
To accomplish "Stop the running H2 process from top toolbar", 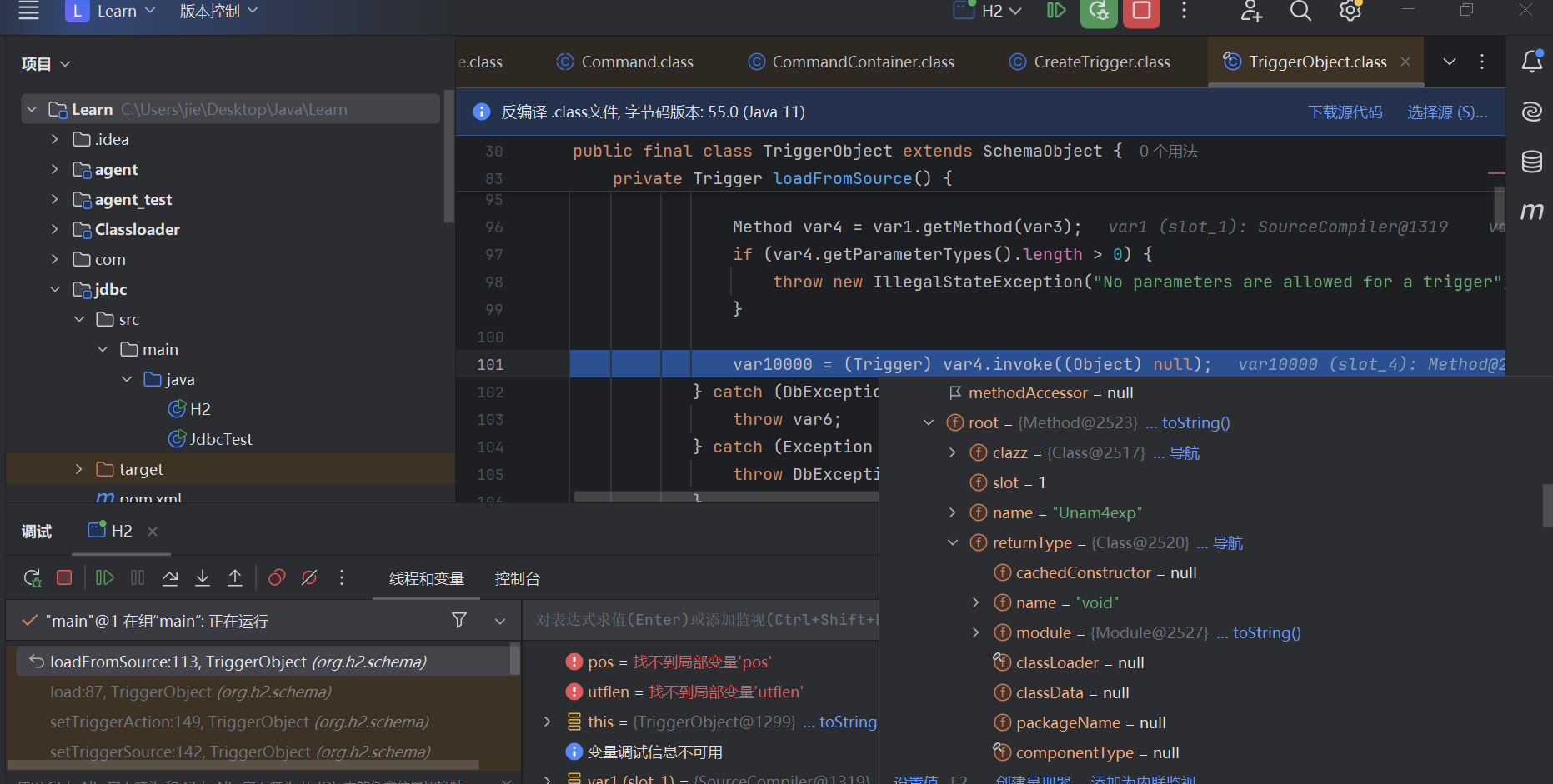I will point(1141,12).
